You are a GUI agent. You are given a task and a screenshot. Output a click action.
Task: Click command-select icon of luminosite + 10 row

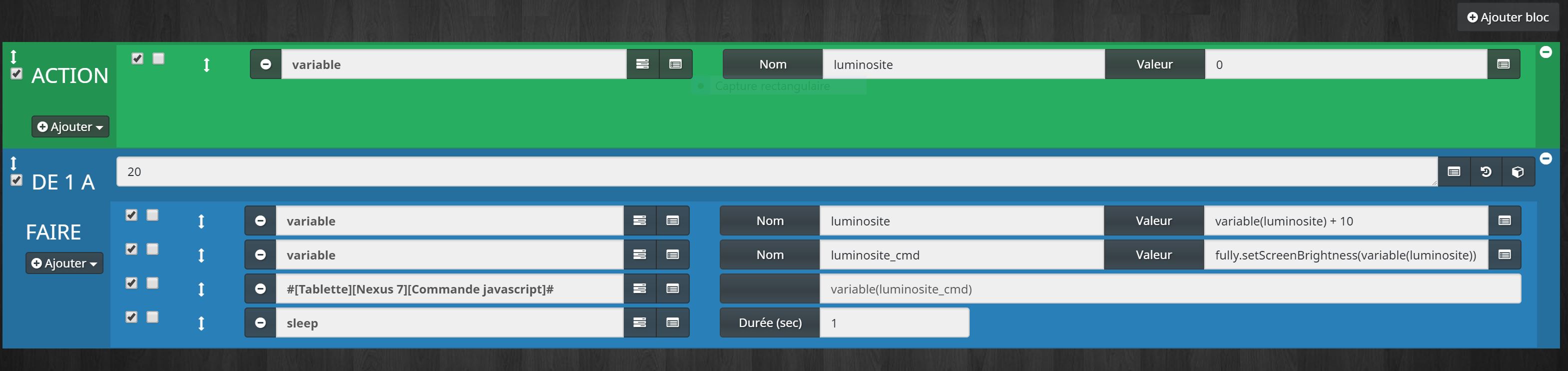(673, 220)
